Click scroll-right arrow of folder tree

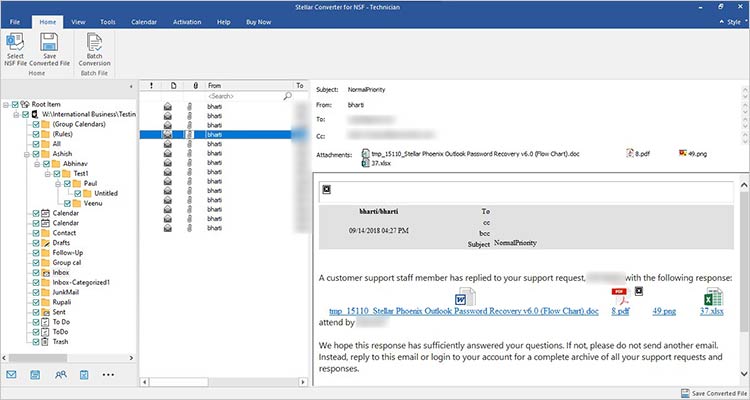click(x=131, y=358)
